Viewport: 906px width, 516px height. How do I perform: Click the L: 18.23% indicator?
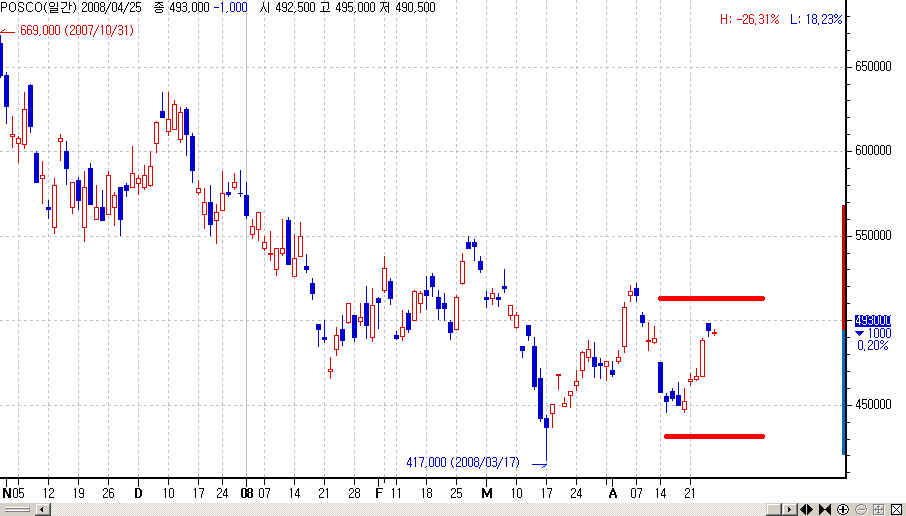816,19
